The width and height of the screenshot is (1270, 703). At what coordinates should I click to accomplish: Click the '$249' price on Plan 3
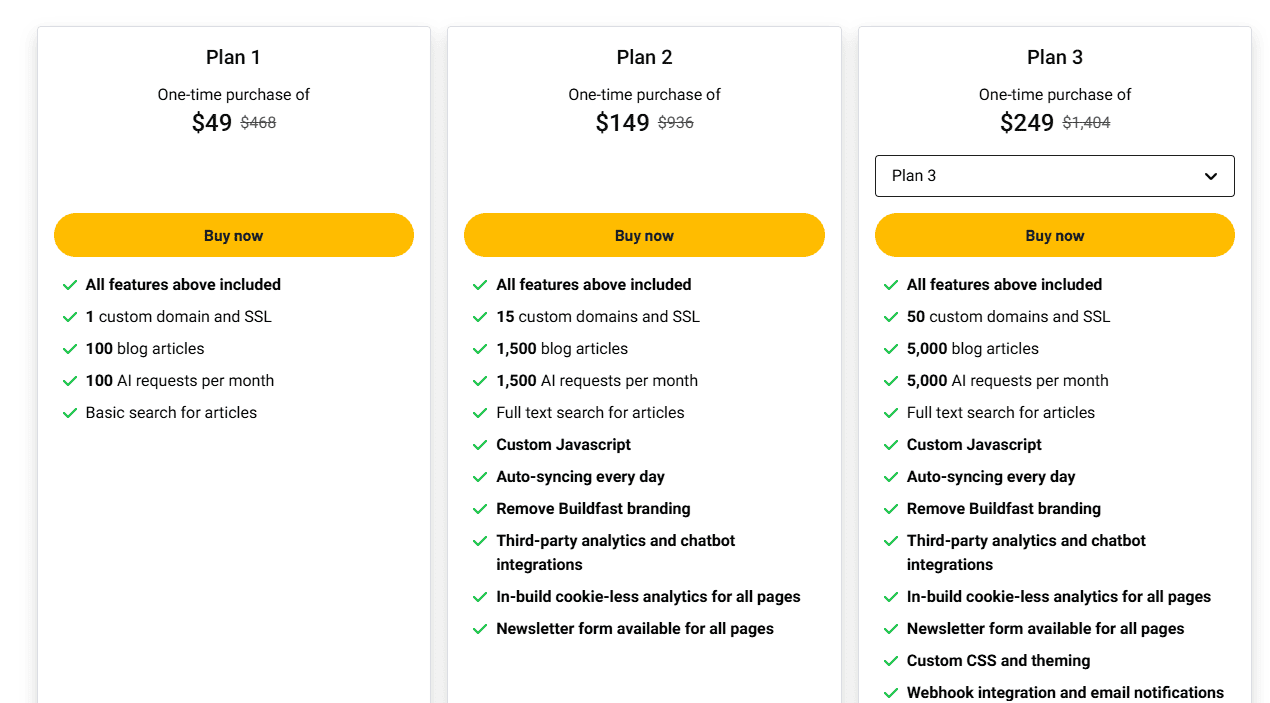tap(1026, 122)
